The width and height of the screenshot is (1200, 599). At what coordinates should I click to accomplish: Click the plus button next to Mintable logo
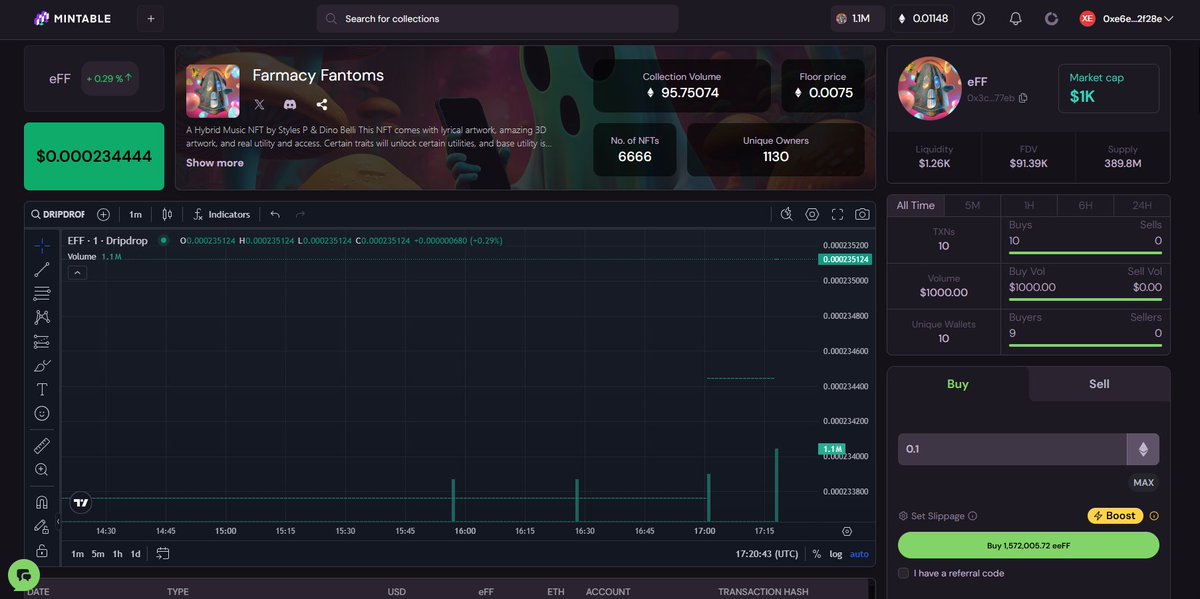[x=151, y=18]
